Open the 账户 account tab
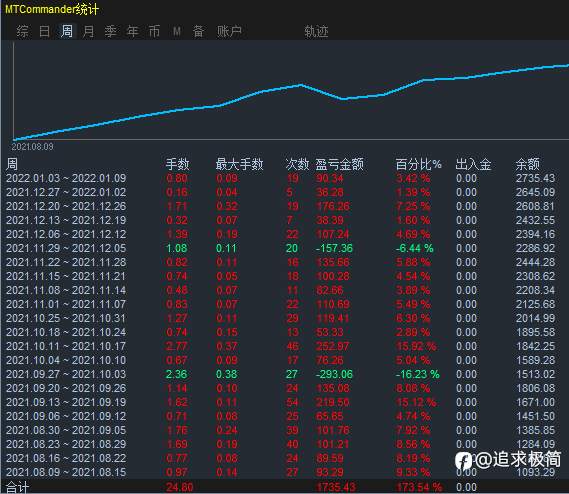This screenshot has width=569, height=494. pos(229,31)
